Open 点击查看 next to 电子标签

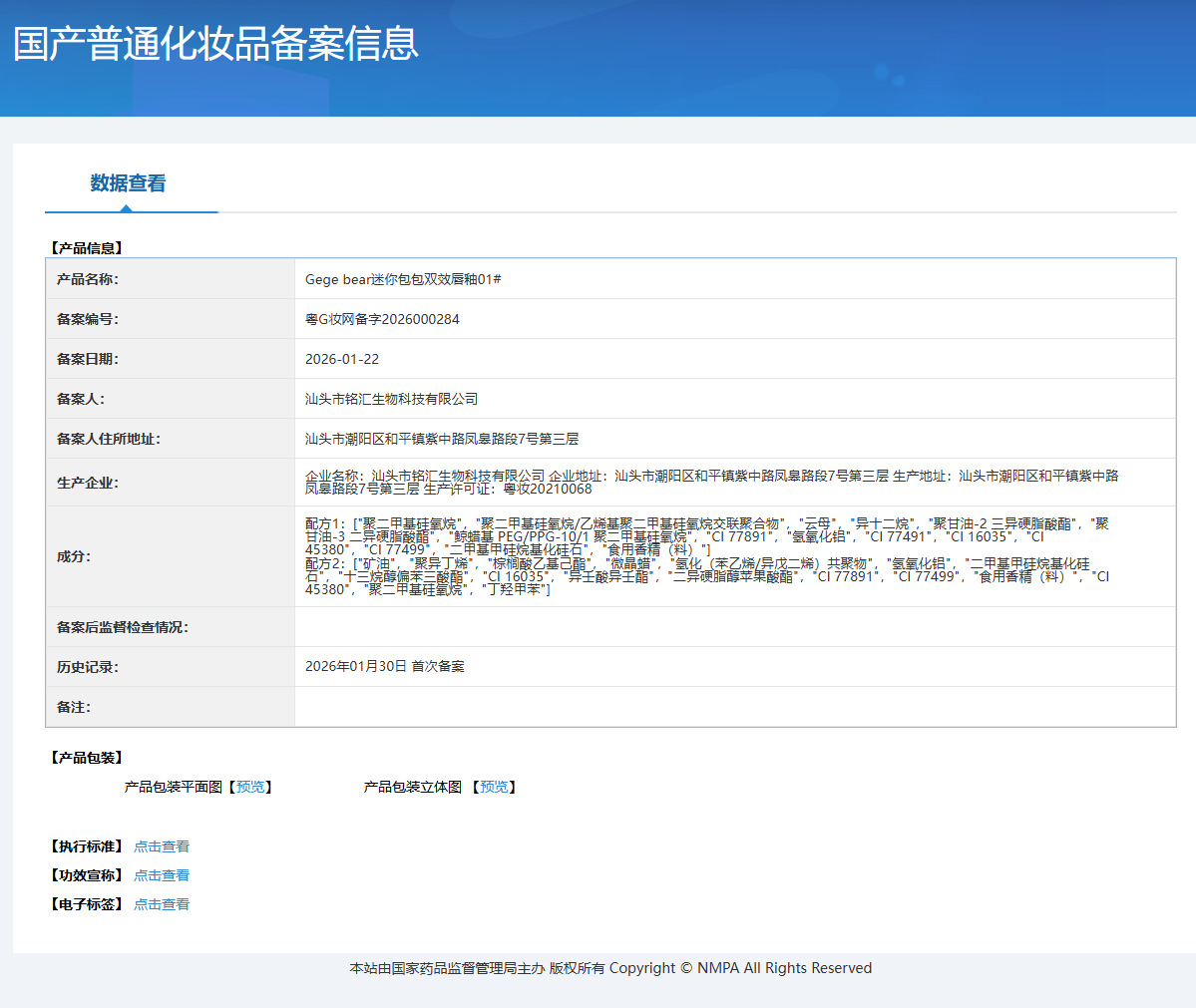point(162,904)
